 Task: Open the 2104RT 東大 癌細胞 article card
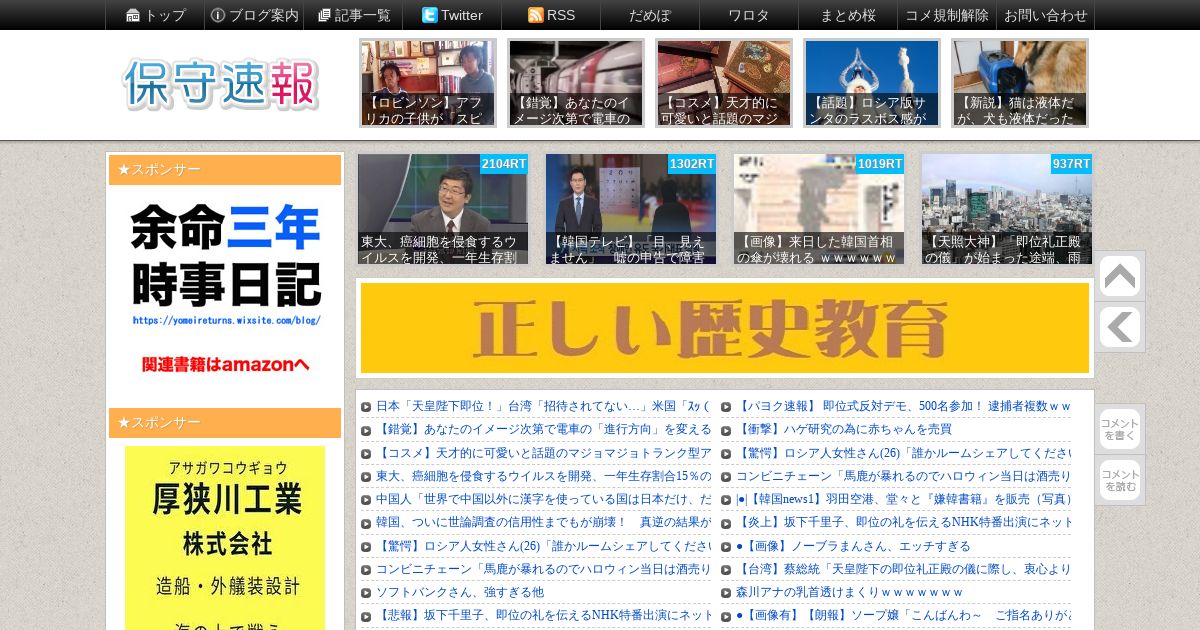pos(443,209)
